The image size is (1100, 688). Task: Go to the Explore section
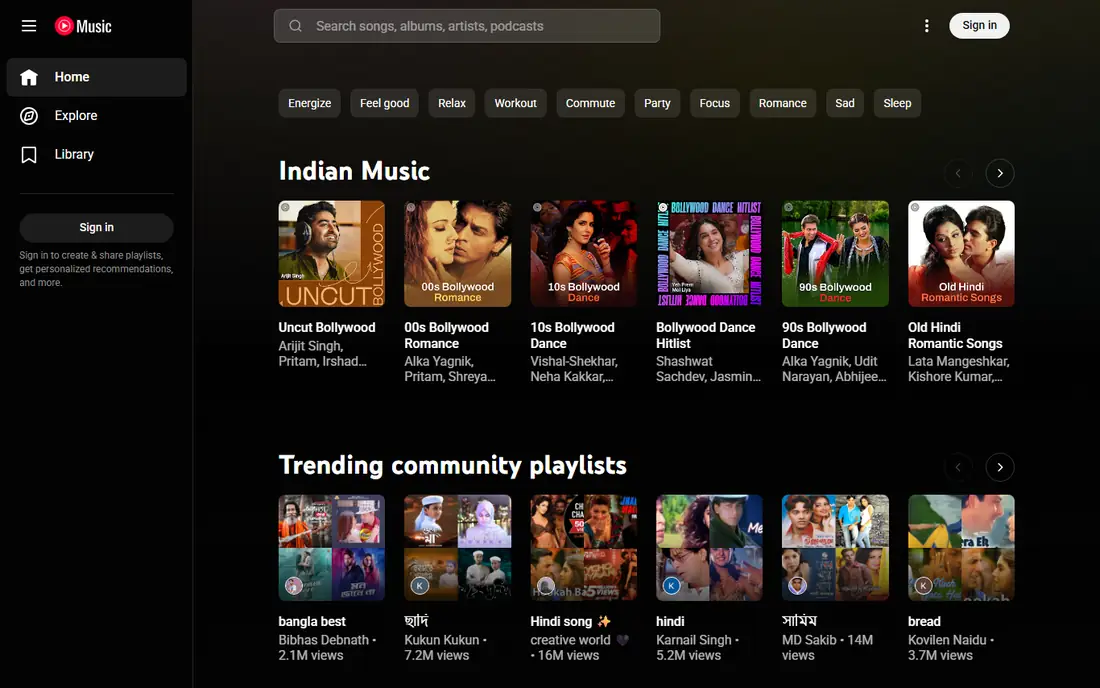97,116
